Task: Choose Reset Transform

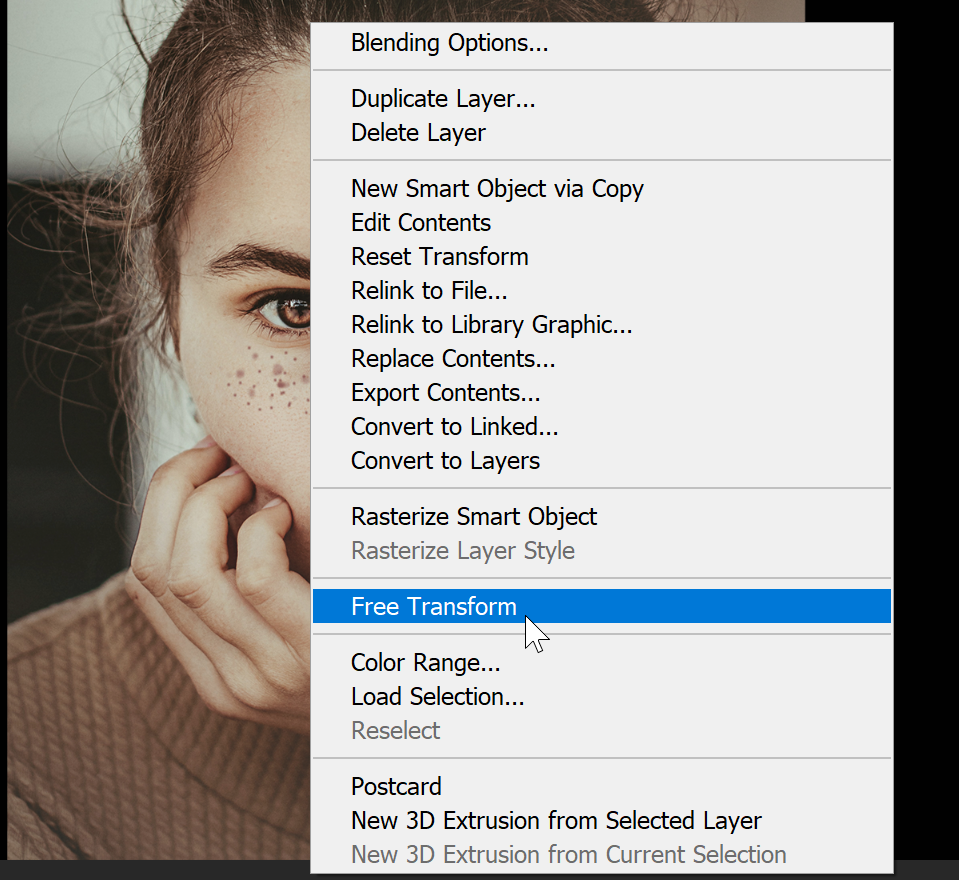Action: coord(602,257)
